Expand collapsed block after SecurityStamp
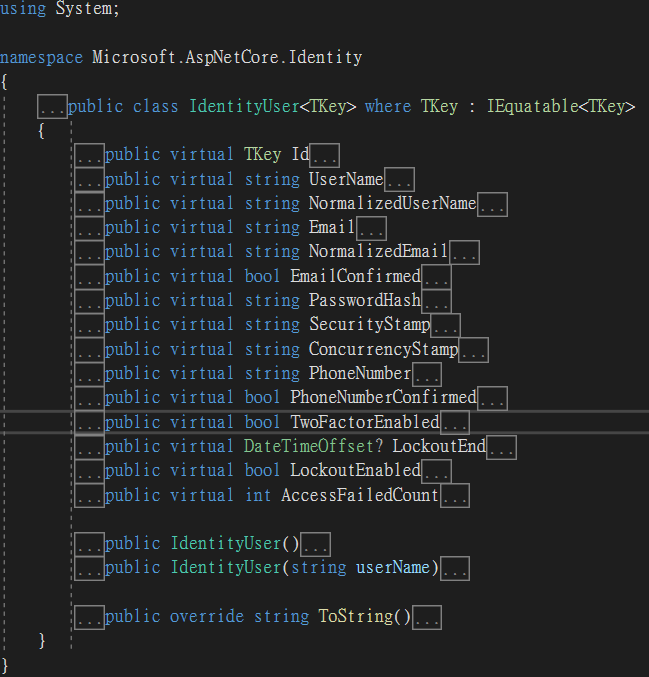The height and width of the screenshot is (677, 649). point(446,325)
